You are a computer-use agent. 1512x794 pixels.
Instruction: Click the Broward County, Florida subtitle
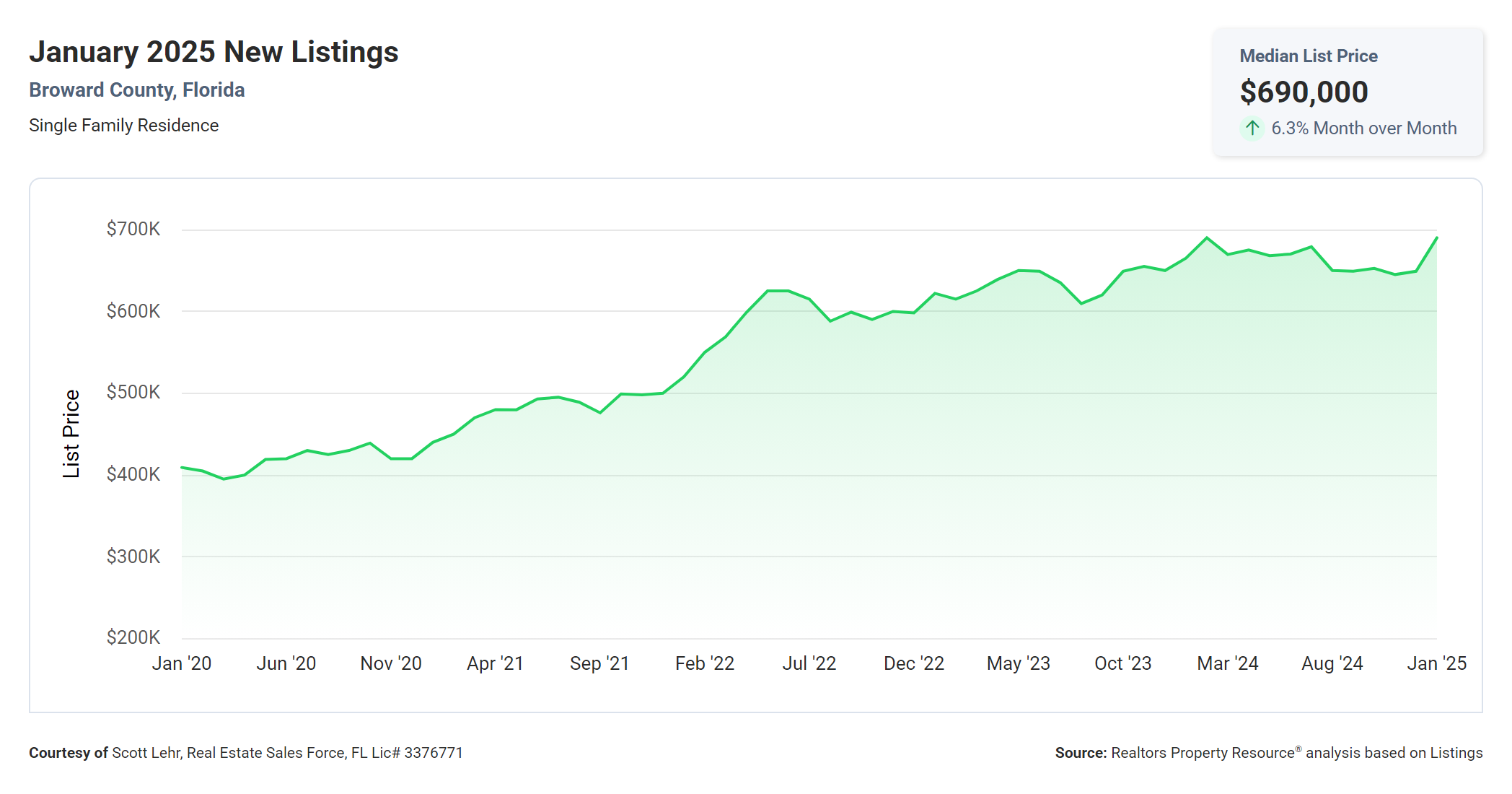point(137,90)
